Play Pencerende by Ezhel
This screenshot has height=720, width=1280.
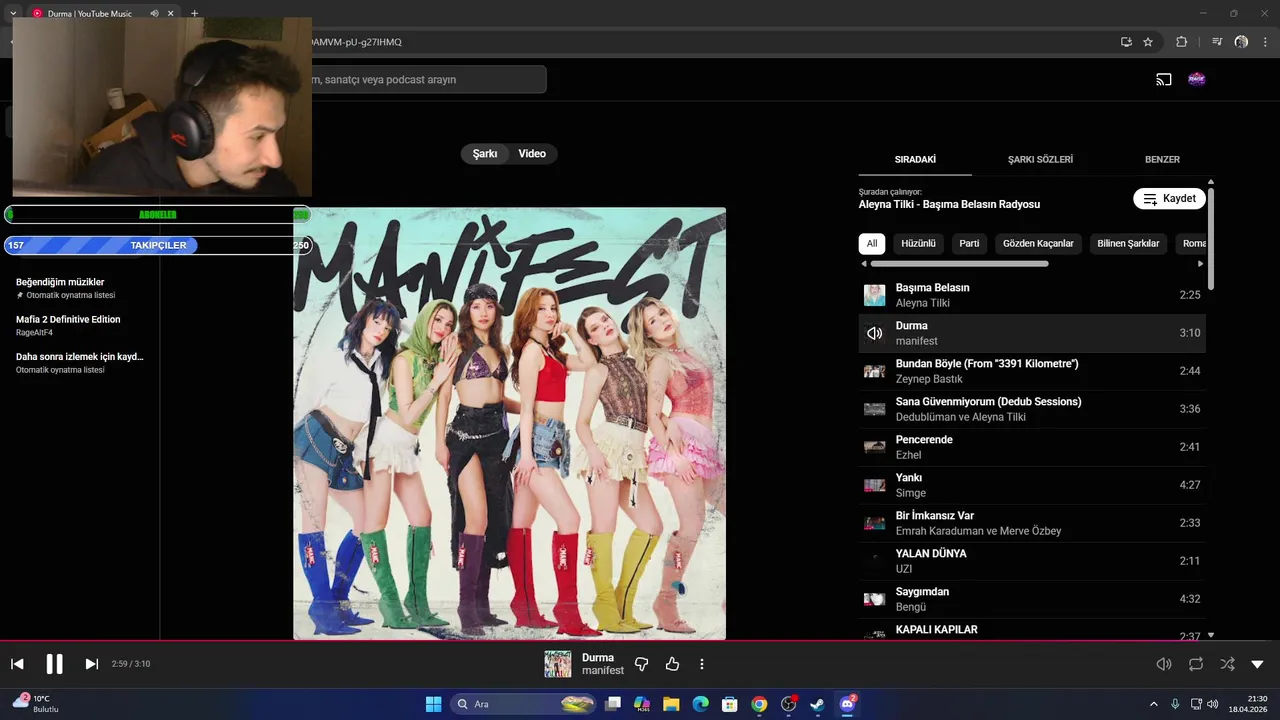click(1032, 447)
